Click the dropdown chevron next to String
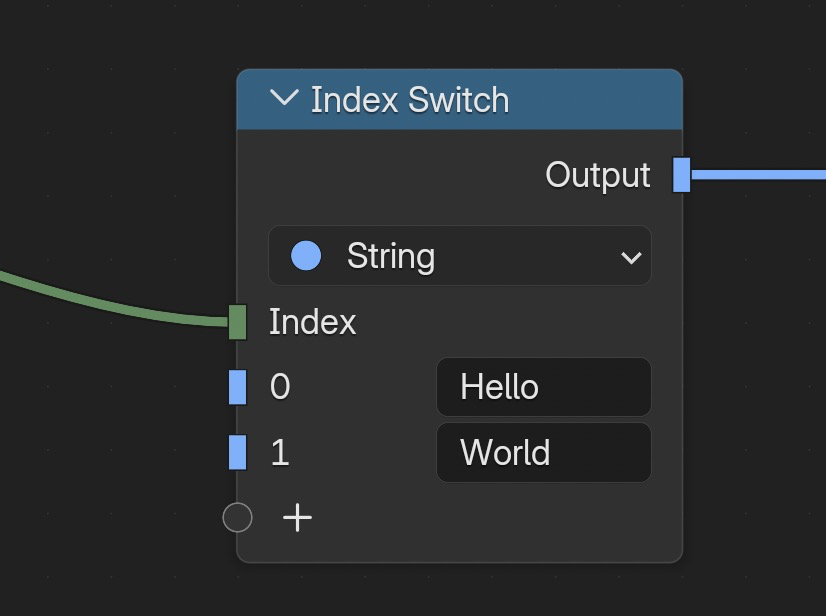Screen dimensions: 826x616 [x=631, y=256]
